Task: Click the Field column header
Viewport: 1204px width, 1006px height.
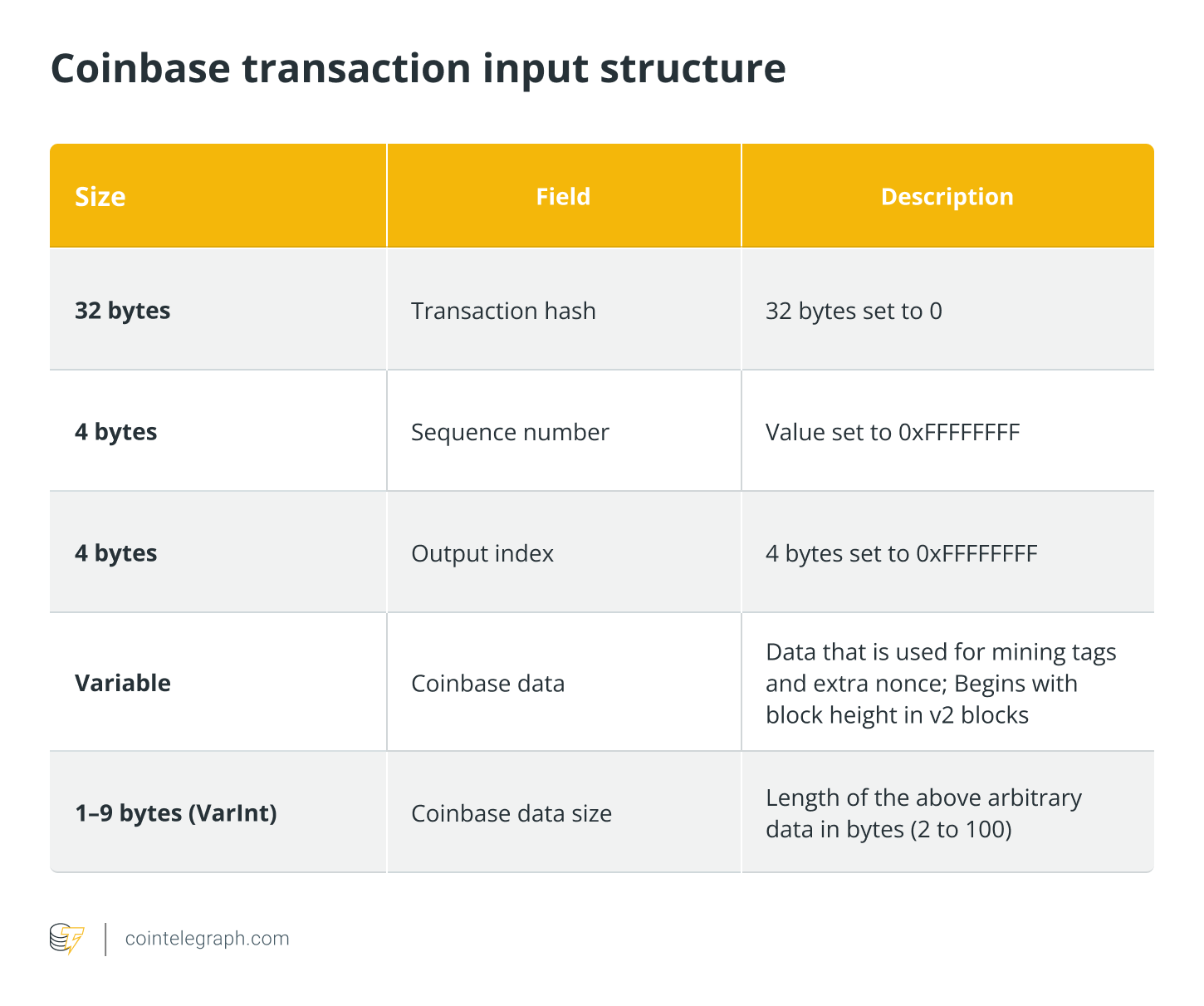Action: pyautogui.click(x=564, y=196)
